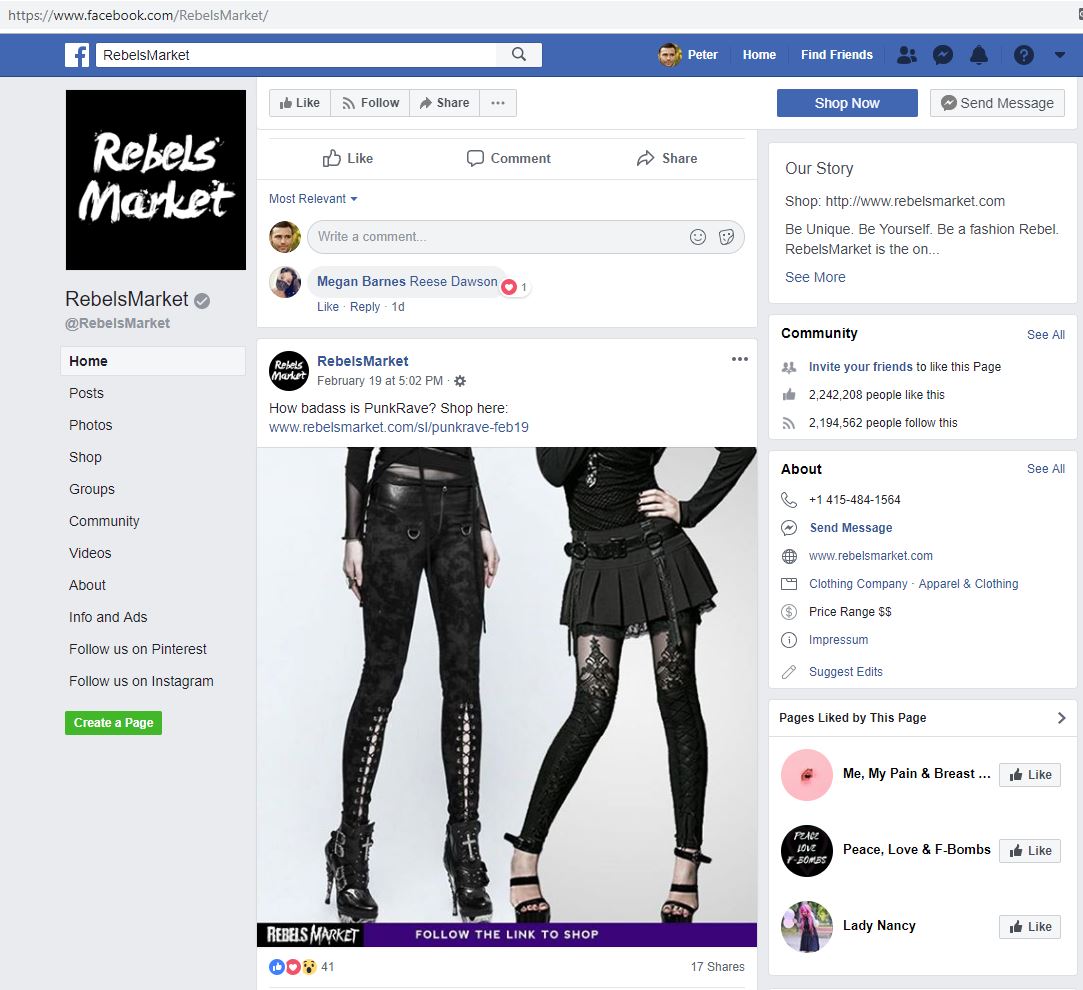Toggle Like on the RebelsMarket page
The width and height of the screenshot is (1083, 990).
coord(298,102)
